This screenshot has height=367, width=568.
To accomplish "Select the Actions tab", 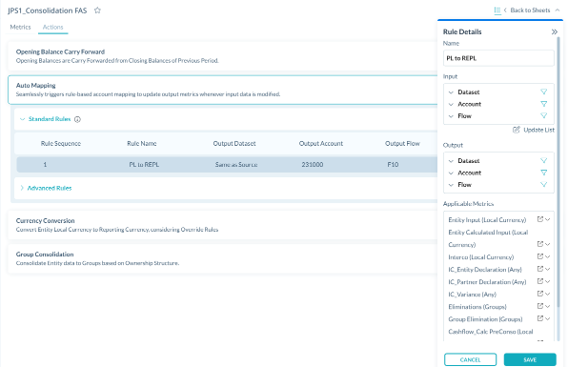I will tap(53, 27).
